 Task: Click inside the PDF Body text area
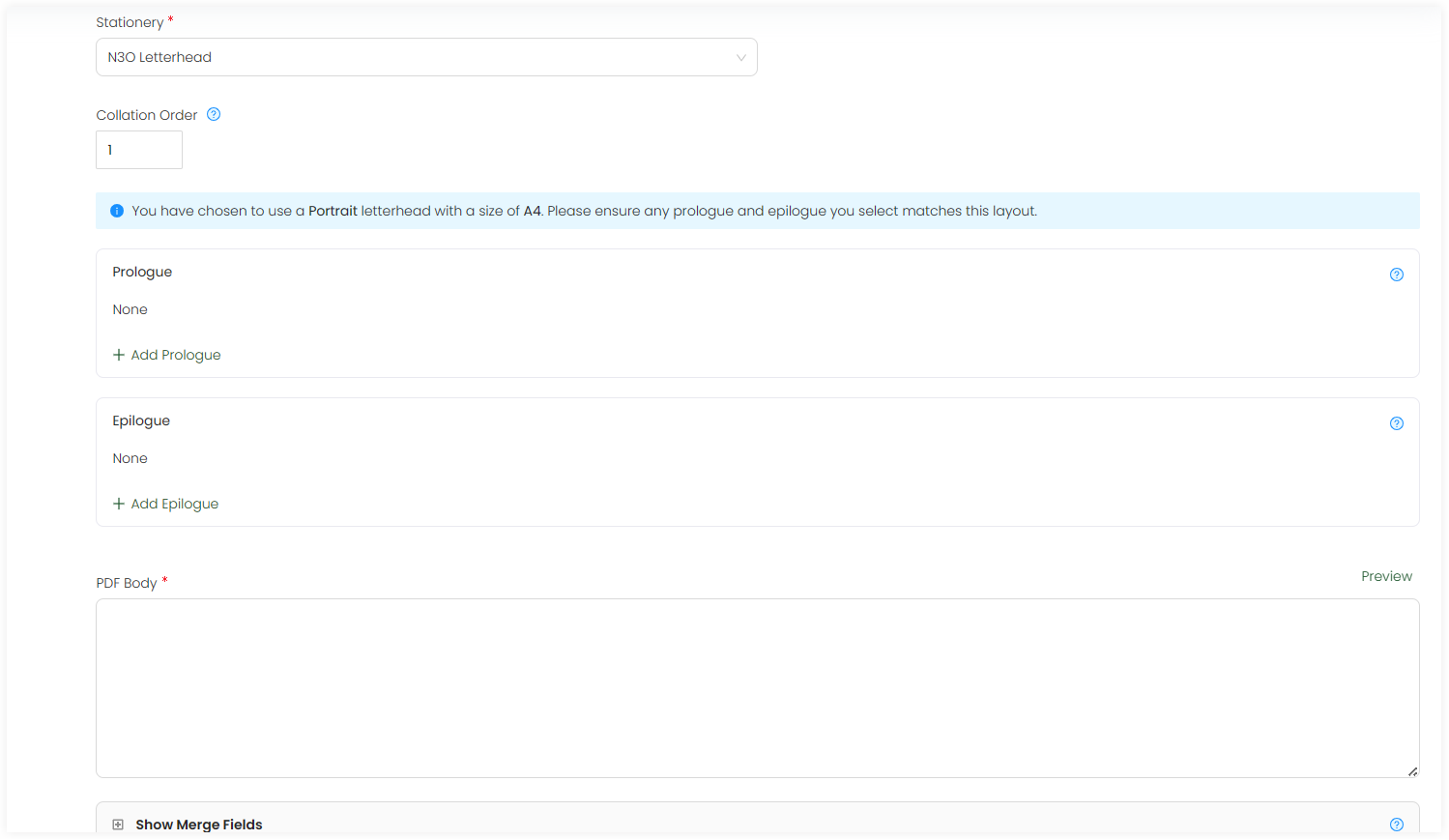(757, 688)
